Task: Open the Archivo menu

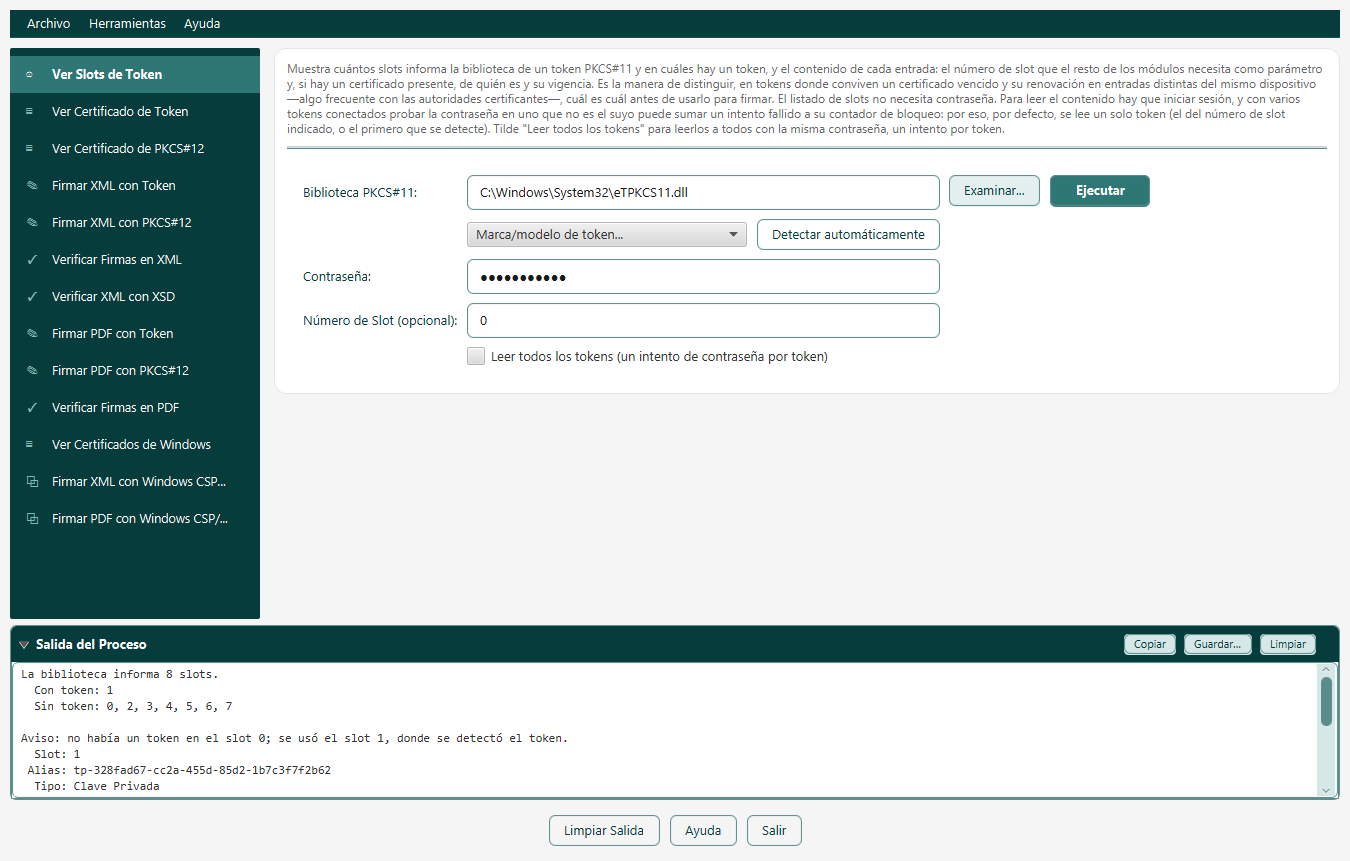Action: [48, 23]
